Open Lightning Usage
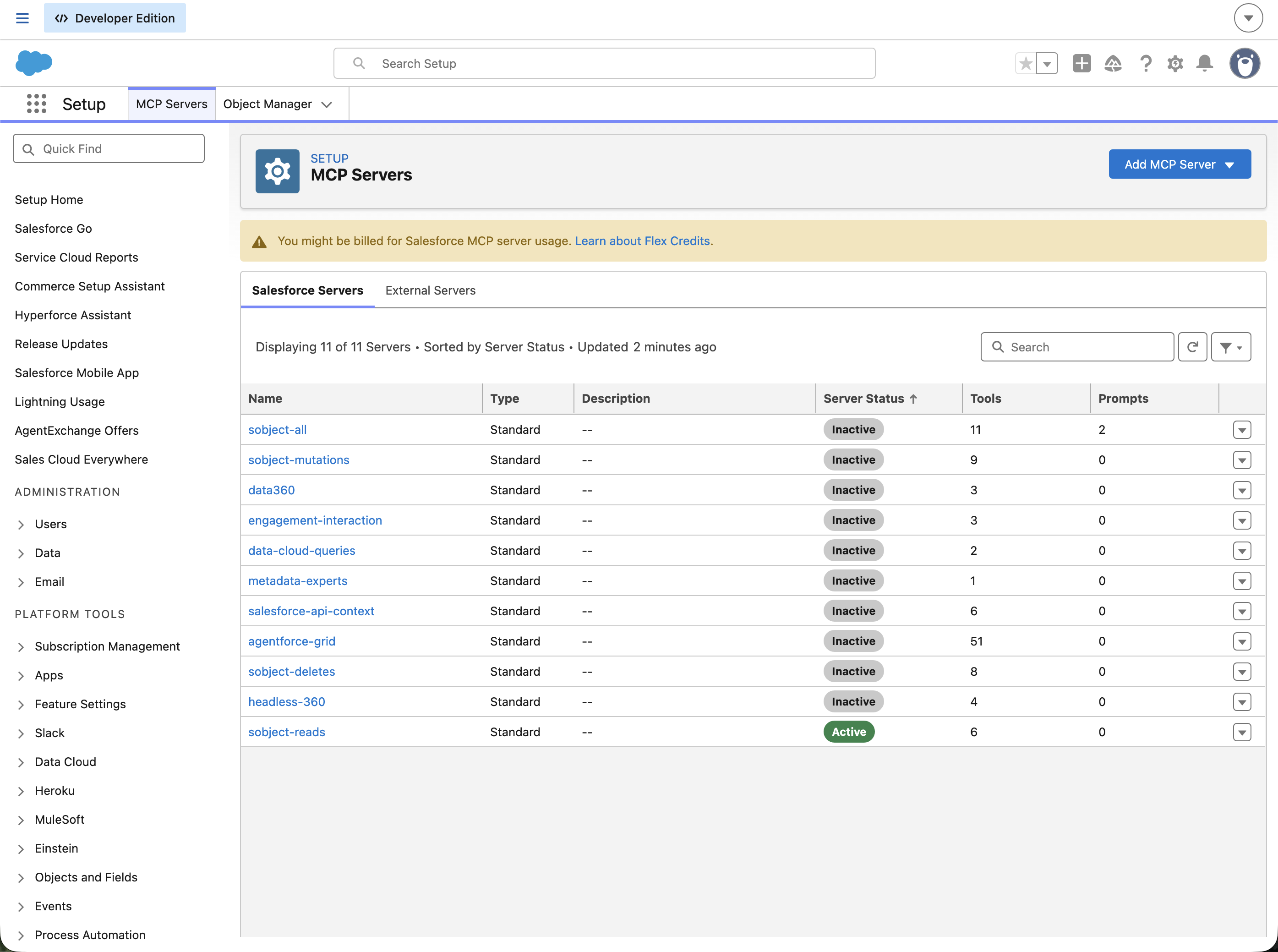The image size is (1278, 952). pyautogui.click(x=60, y=402)
